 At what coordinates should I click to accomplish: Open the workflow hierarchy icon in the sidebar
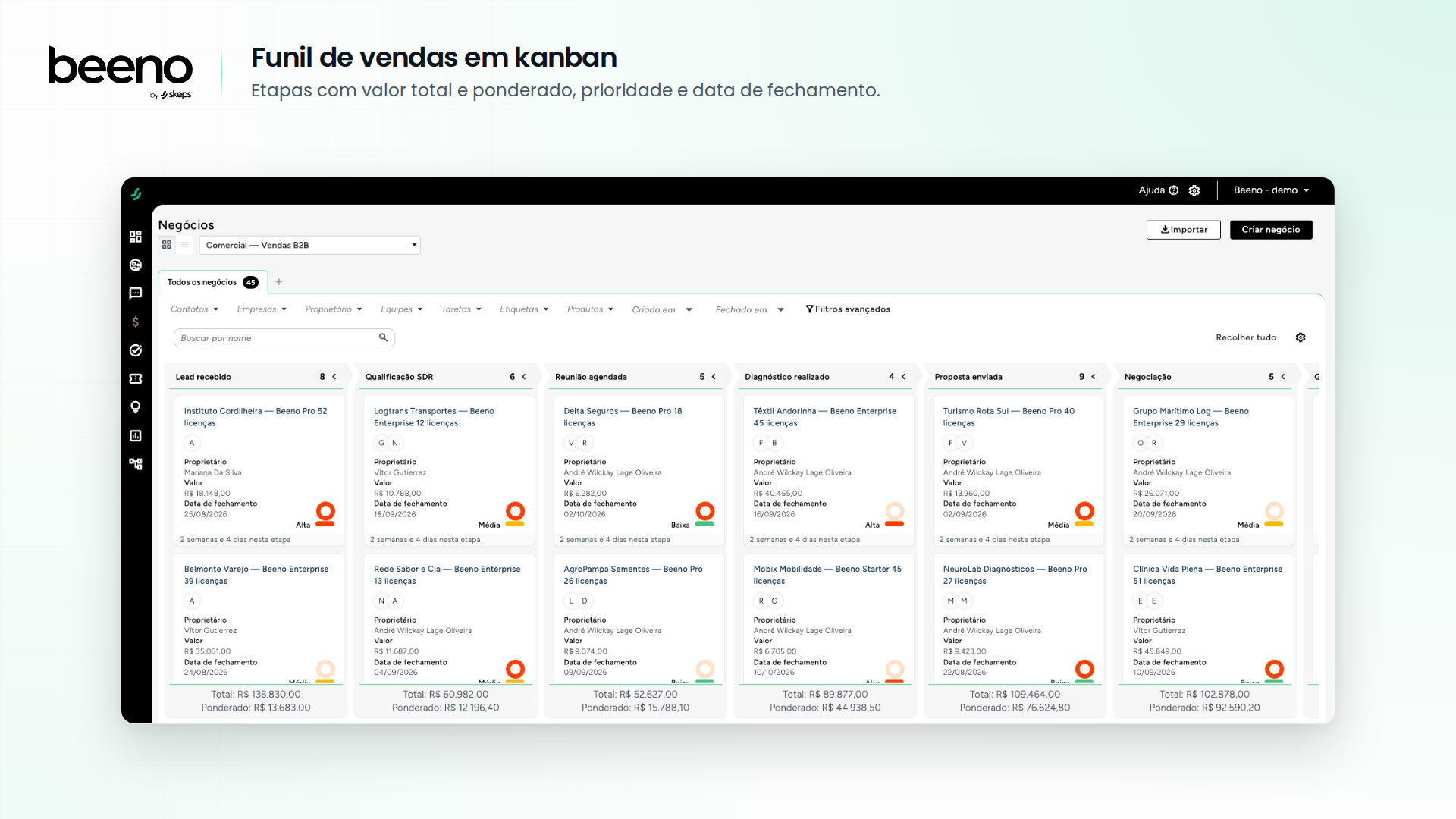[136, 464]
